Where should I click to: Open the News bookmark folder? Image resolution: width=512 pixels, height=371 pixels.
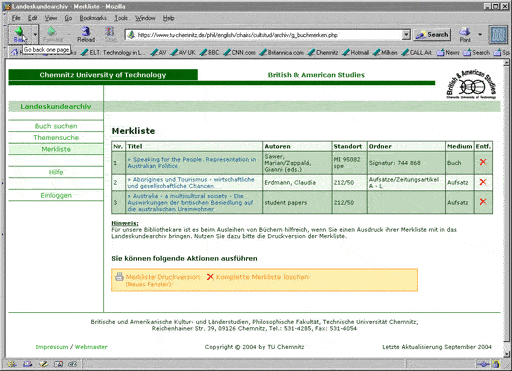(x=448, y=52)
